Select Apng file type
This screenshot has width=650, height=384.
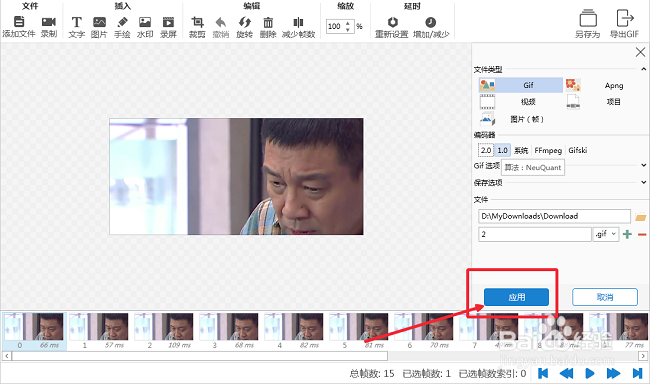click(605, 85)
